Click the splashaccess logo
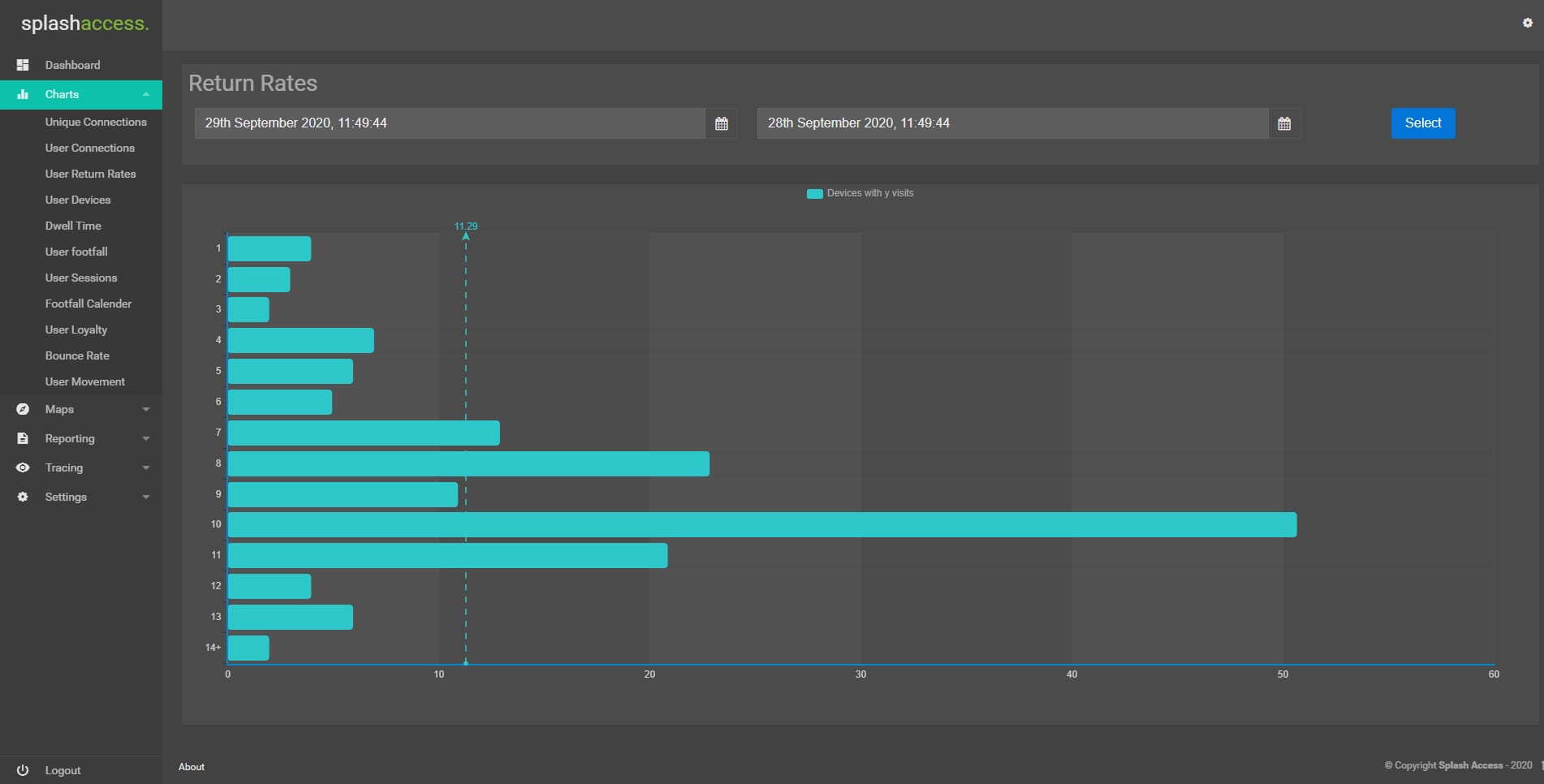This screenshot has height=784, width=1544. point(85,24)
